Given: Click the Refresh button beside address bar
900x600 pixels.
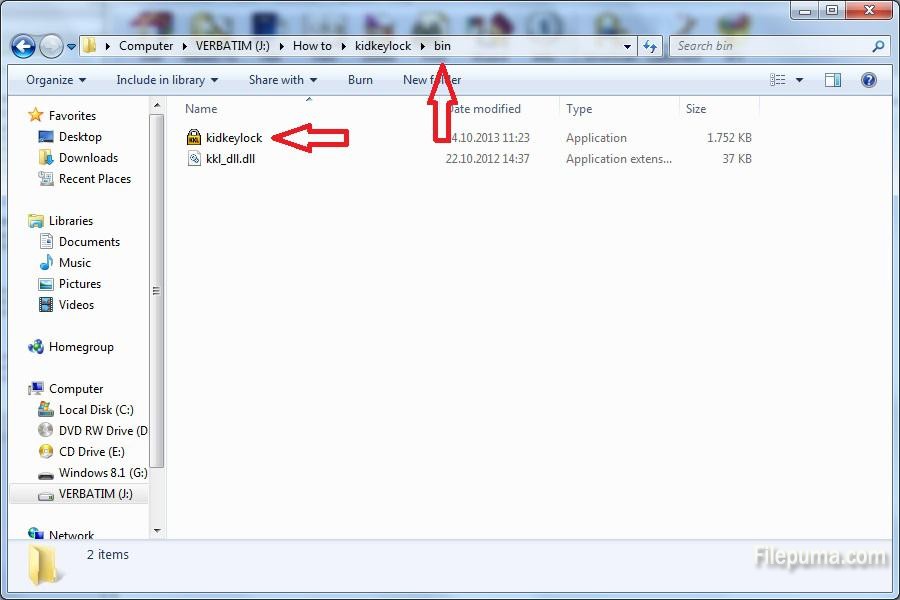Looking at the screenshot, I should (651, 46).
